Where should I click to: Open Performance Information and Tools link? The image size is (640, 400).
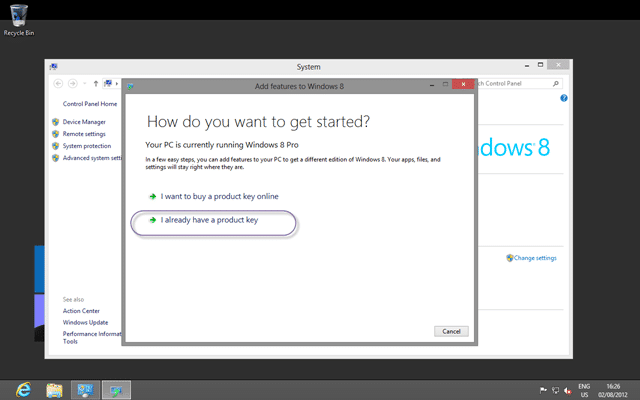[x=92, y=338]
